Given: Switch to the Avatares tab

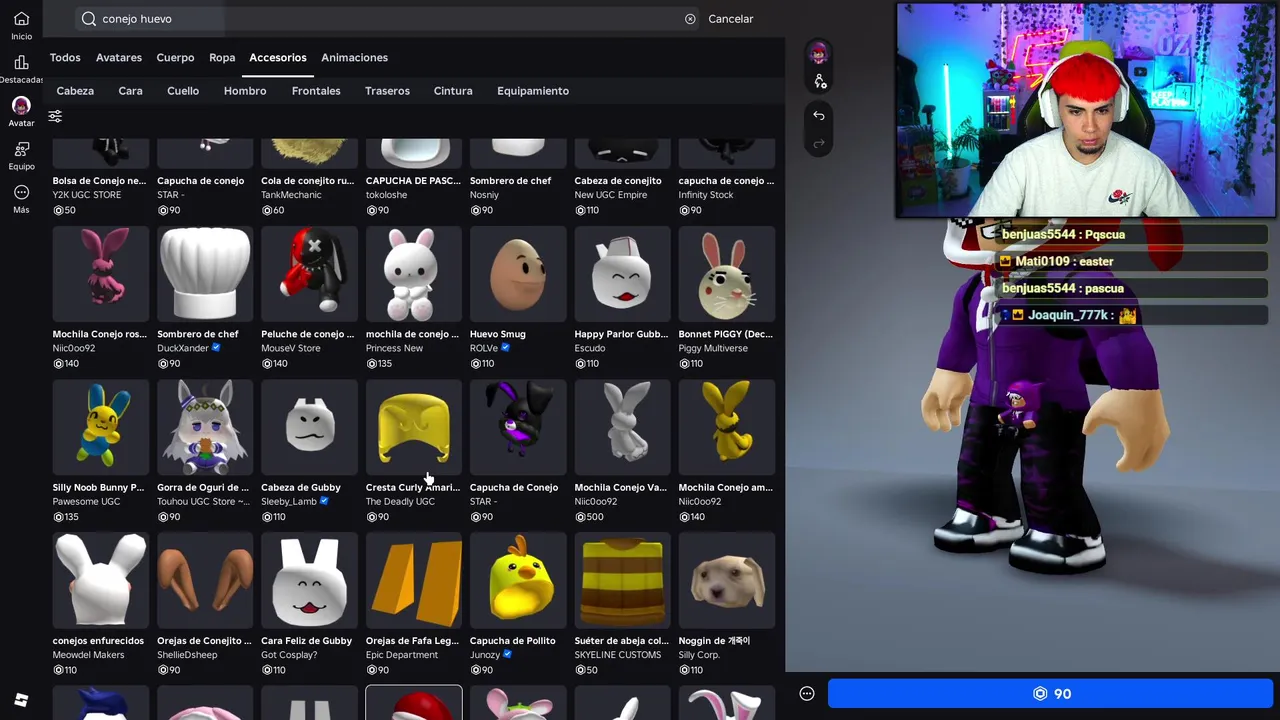Looking at the screenshot, I should 119,58.
